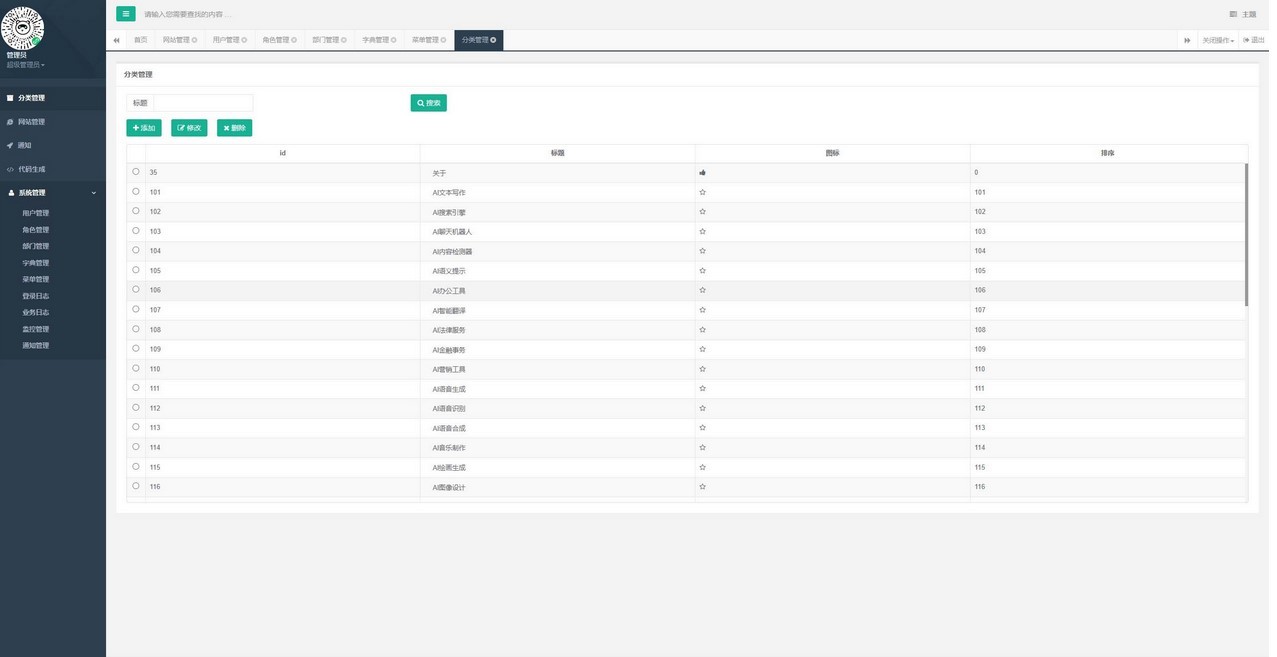Open 代码生成 in the sidebar menu
The image size is (1277, 657).
click(x=31, y=169)
